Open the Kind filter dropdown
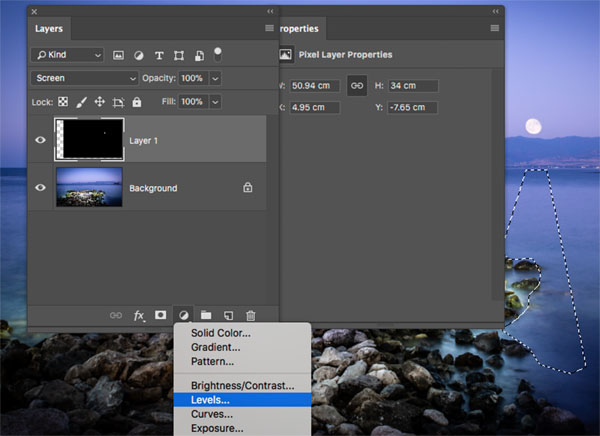 (x=69, y=55)
